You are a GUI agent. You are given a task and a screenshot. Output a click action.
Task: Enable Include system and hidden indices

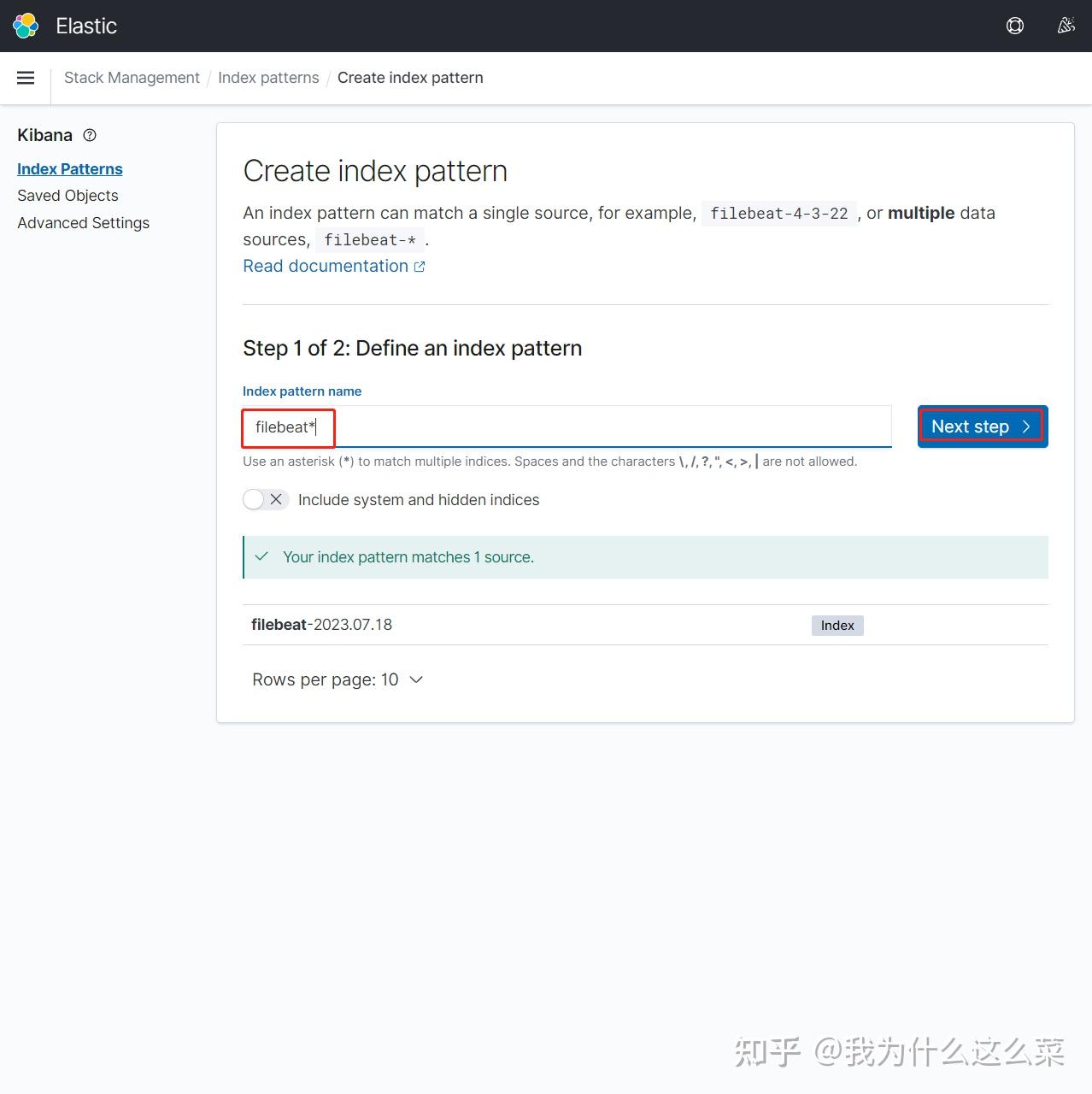(265, 499)
